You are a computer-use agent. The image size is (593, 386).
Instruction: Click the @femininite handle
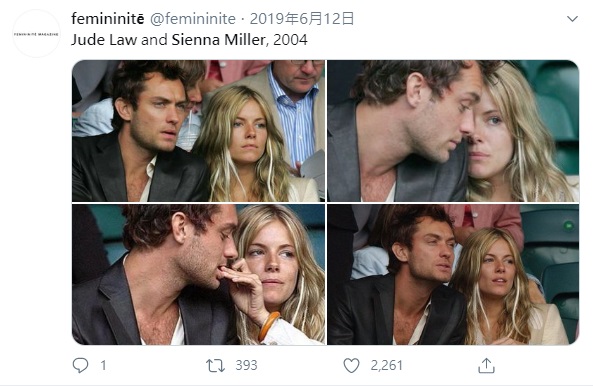(x=193, y=19)
